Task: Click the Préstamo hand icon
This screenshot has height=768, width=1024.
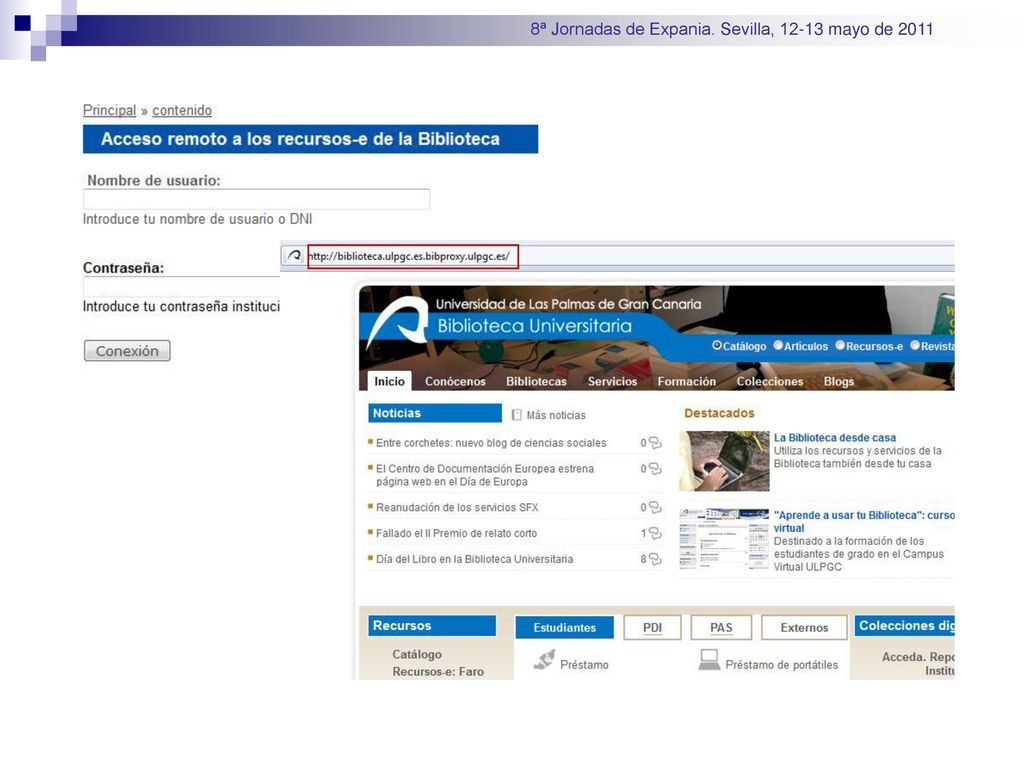Action: (x=544, y=660)
